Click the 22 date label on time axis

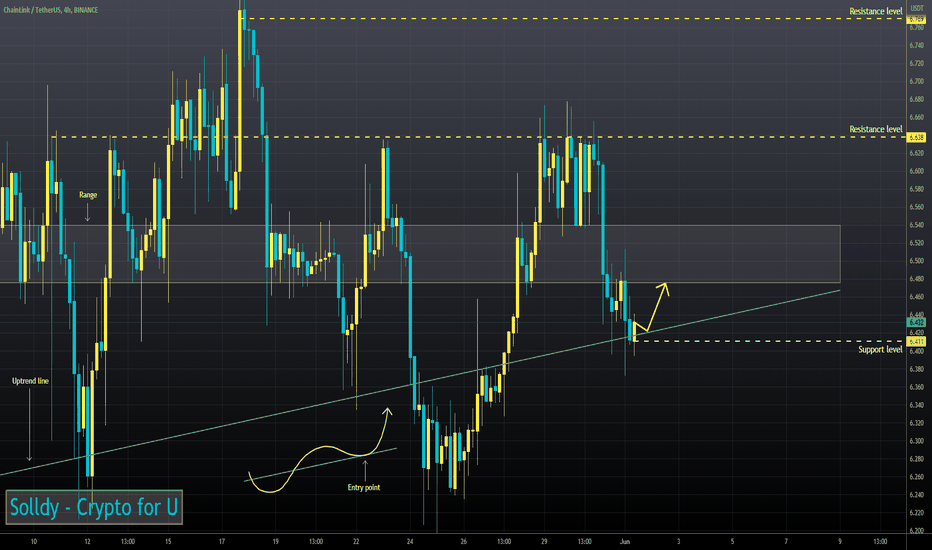coord(356,542)
